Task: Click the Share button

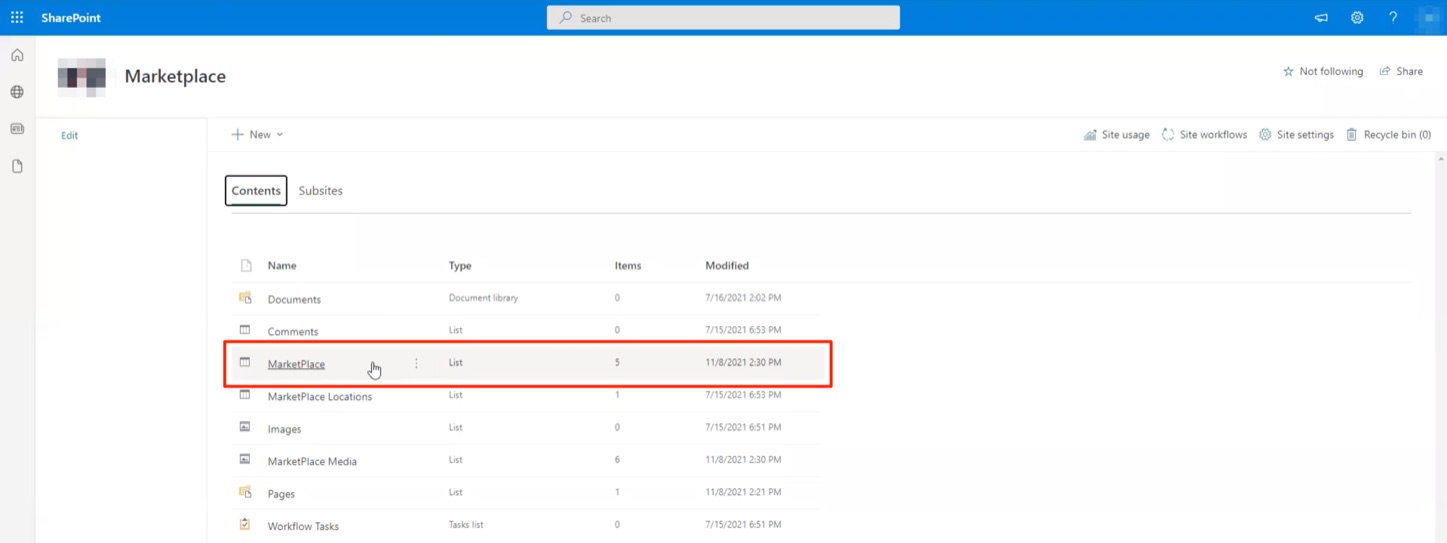Action: click(1401, 72)
